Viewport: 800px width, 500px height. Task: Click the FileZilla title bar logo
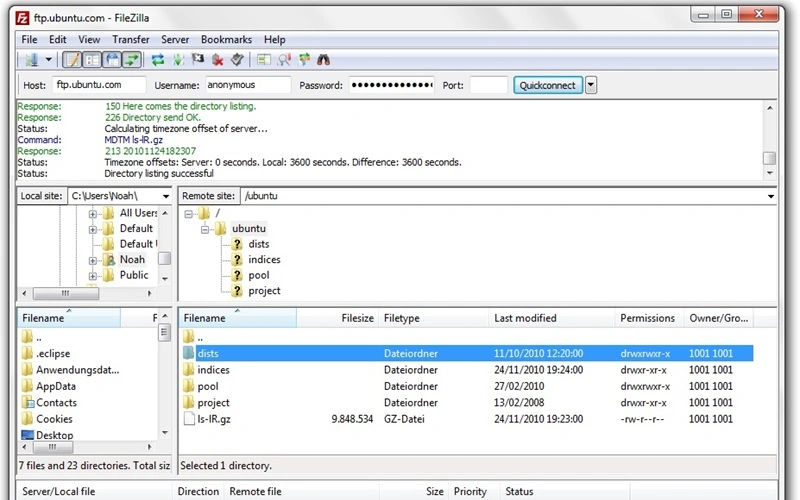pos(22,18)
